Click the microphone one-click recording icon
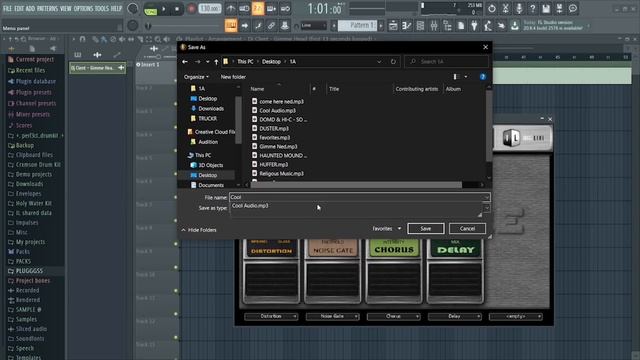 [519, 9]
